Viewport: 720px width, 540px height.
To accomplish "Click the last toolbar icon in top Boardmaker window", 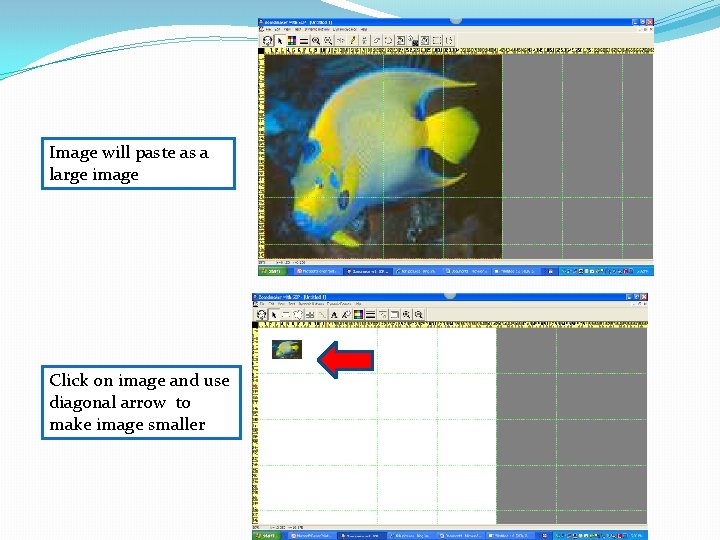I will (449, 40).
